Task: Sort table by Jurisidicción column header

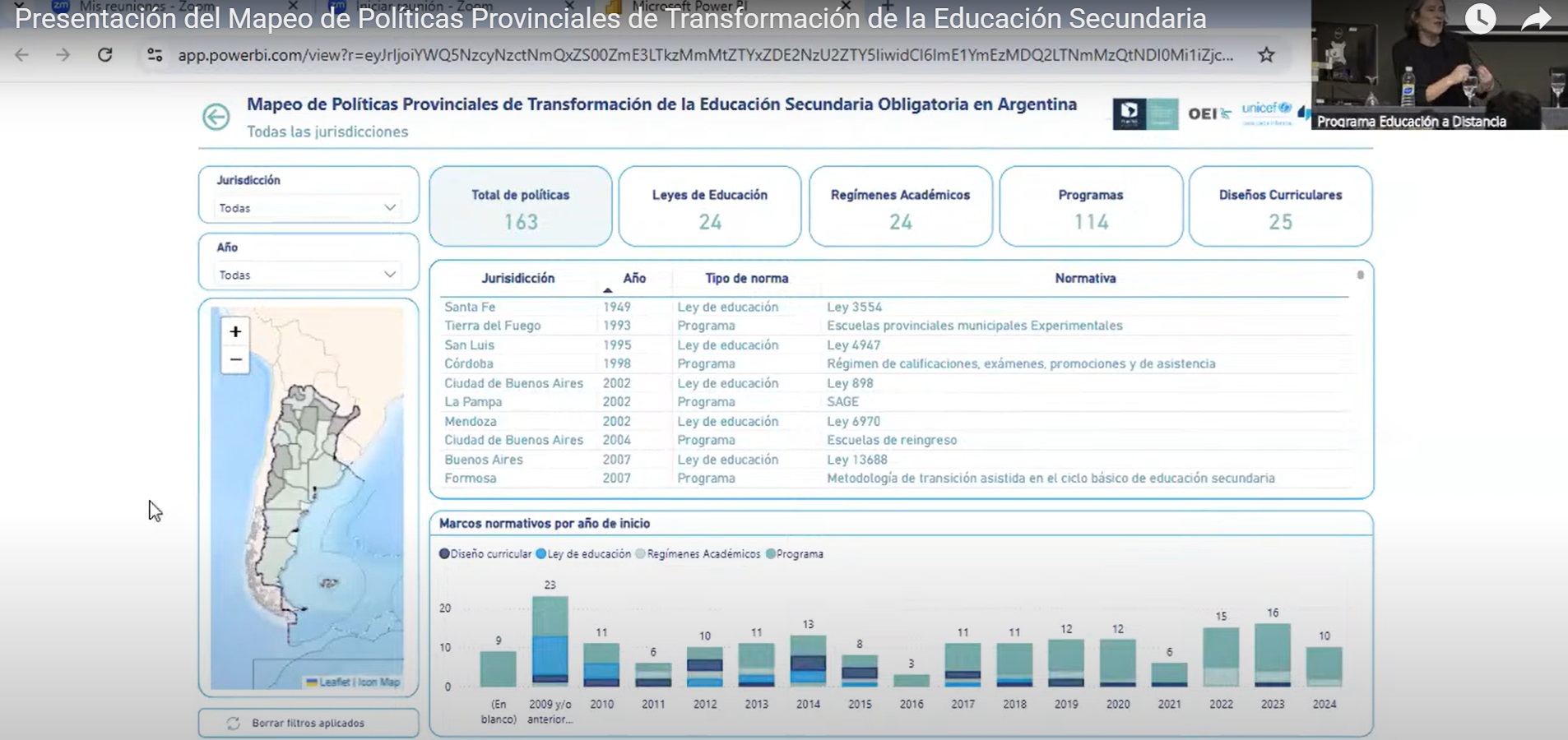Action: (518, 278)
